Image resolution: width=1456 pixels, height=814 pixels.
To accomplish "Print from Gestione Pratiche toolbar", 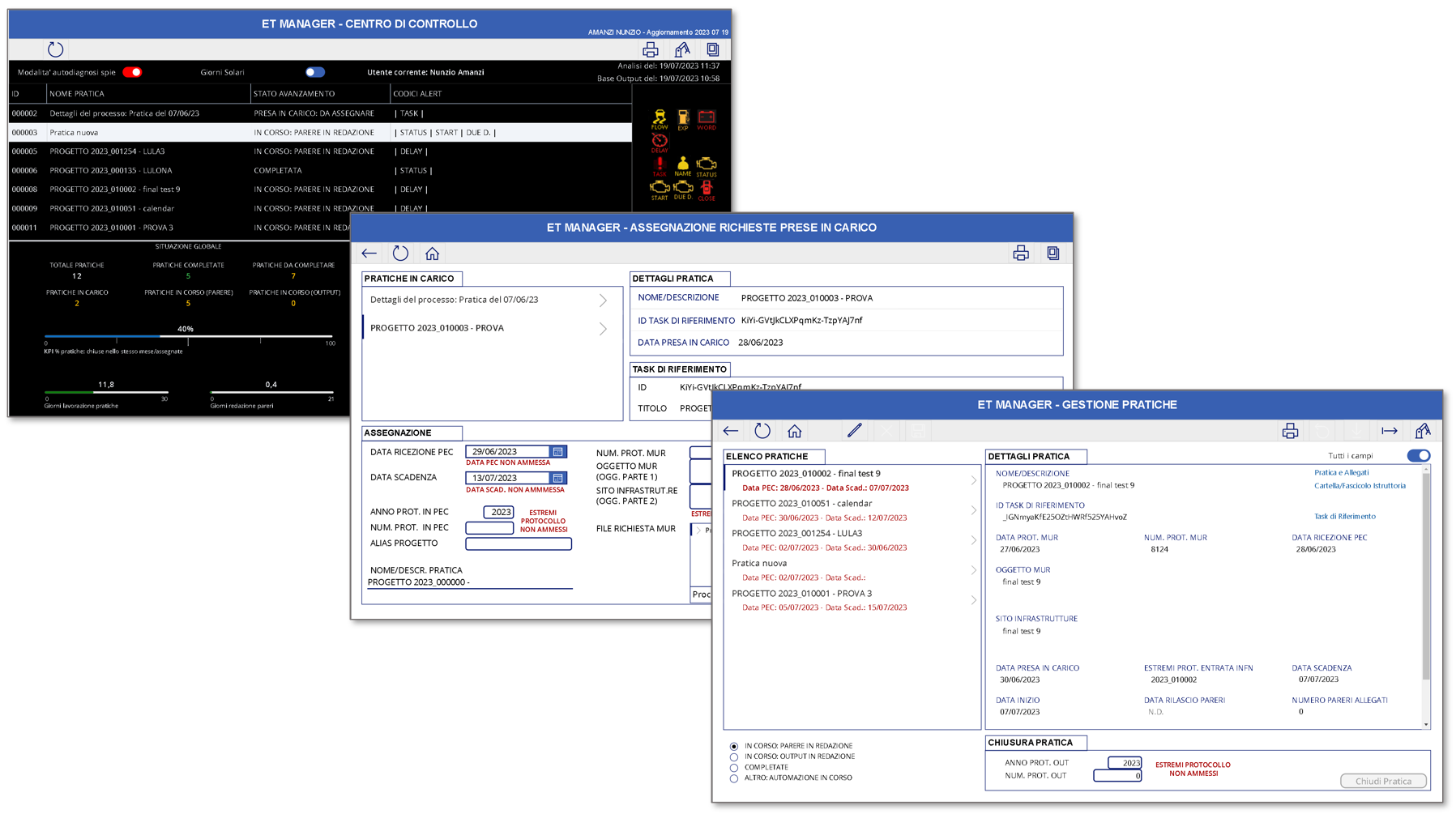I will pos(1291,431).
